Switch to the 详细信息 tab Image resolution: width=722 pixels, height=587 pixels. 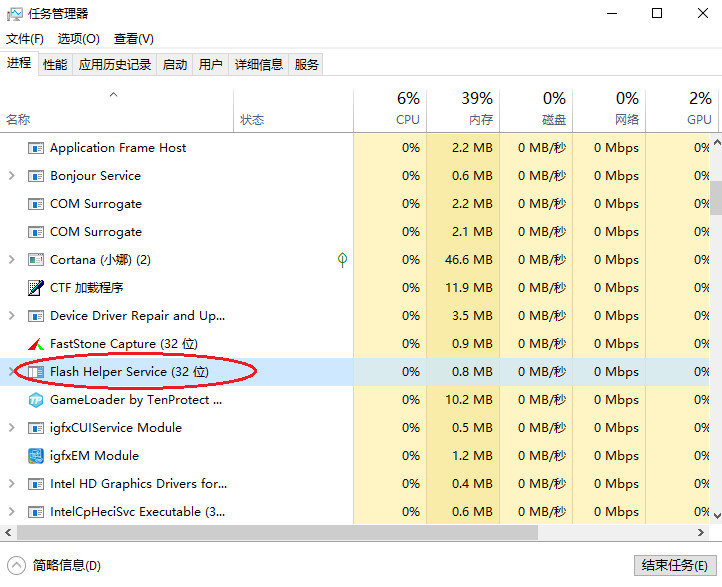point(259,64)
